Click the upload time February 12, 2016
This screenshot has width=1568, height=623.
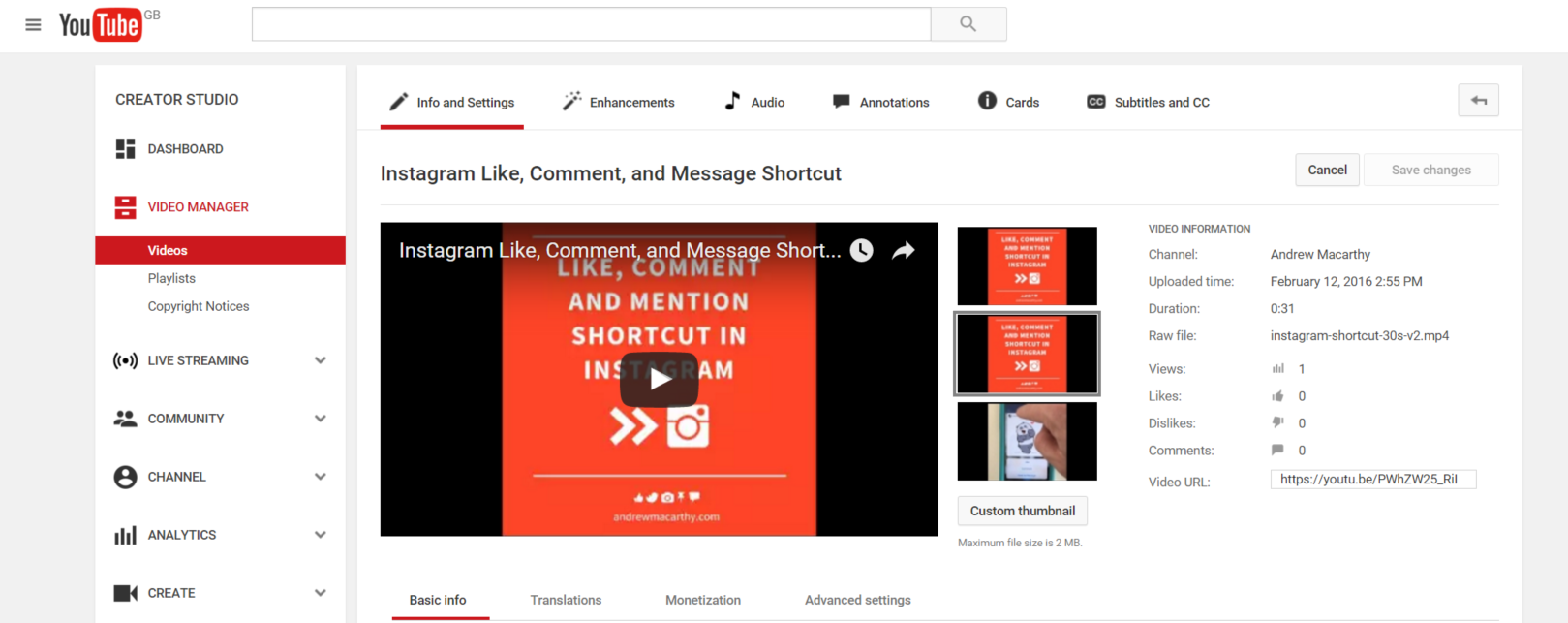(x=1346, y=281)
